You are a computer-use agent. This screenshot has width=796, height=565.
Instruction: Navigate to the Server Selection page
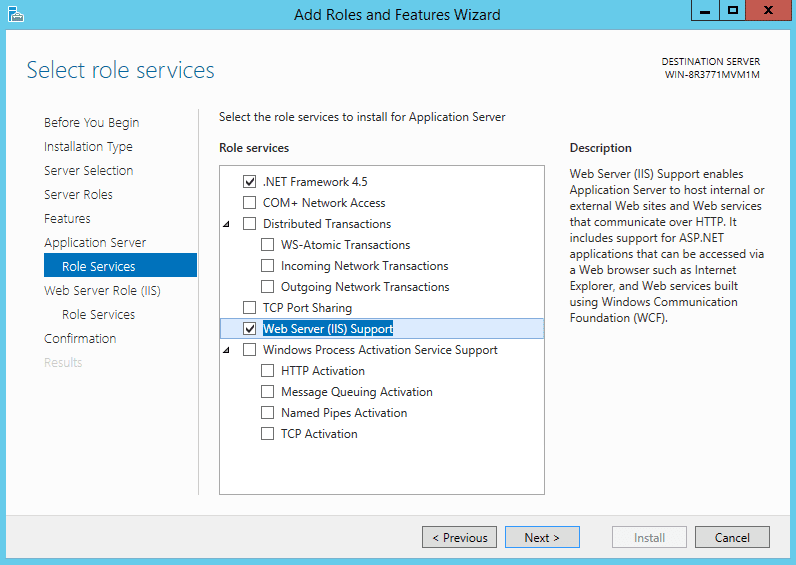click(89, 171)
